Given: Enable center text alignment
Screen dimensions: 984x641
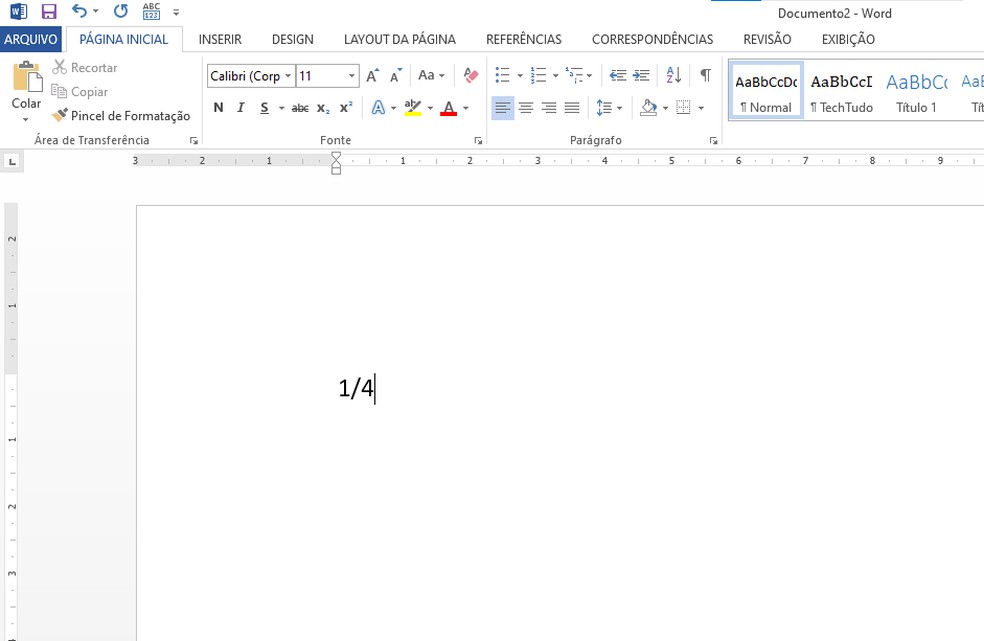Looking at the screenshot, I should [526, 107].
